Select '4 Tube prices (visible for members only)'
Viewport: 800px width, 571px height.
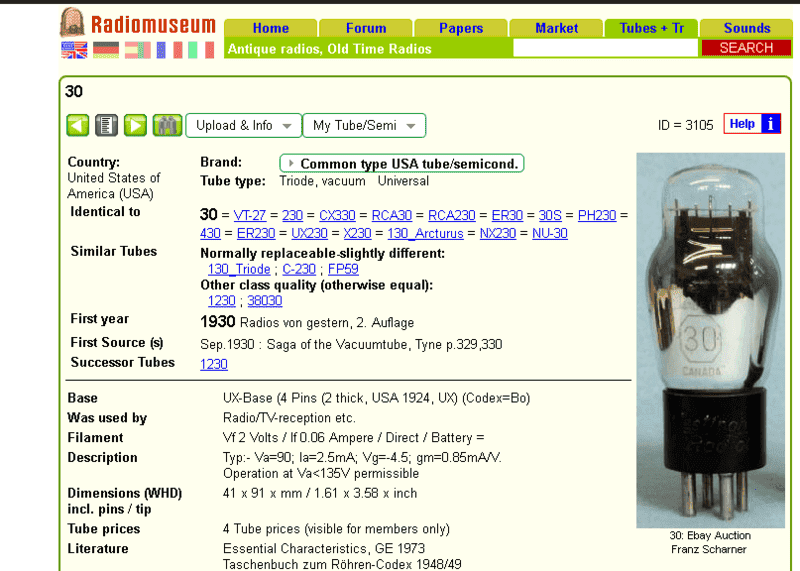336,529
